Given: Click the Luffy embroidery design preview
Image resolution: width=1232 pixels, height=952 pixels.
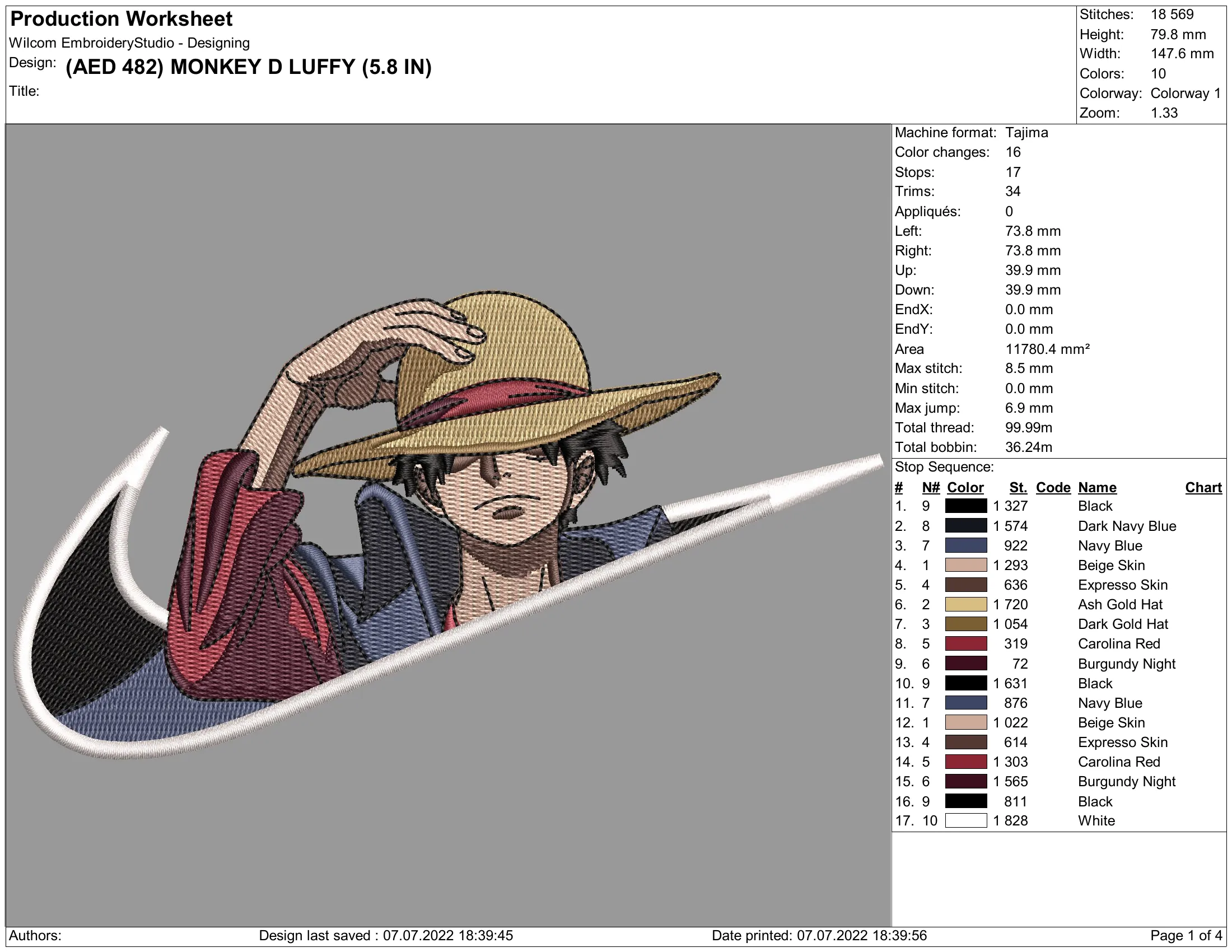Looking at the screenshot, I should [x=449, y=525].
